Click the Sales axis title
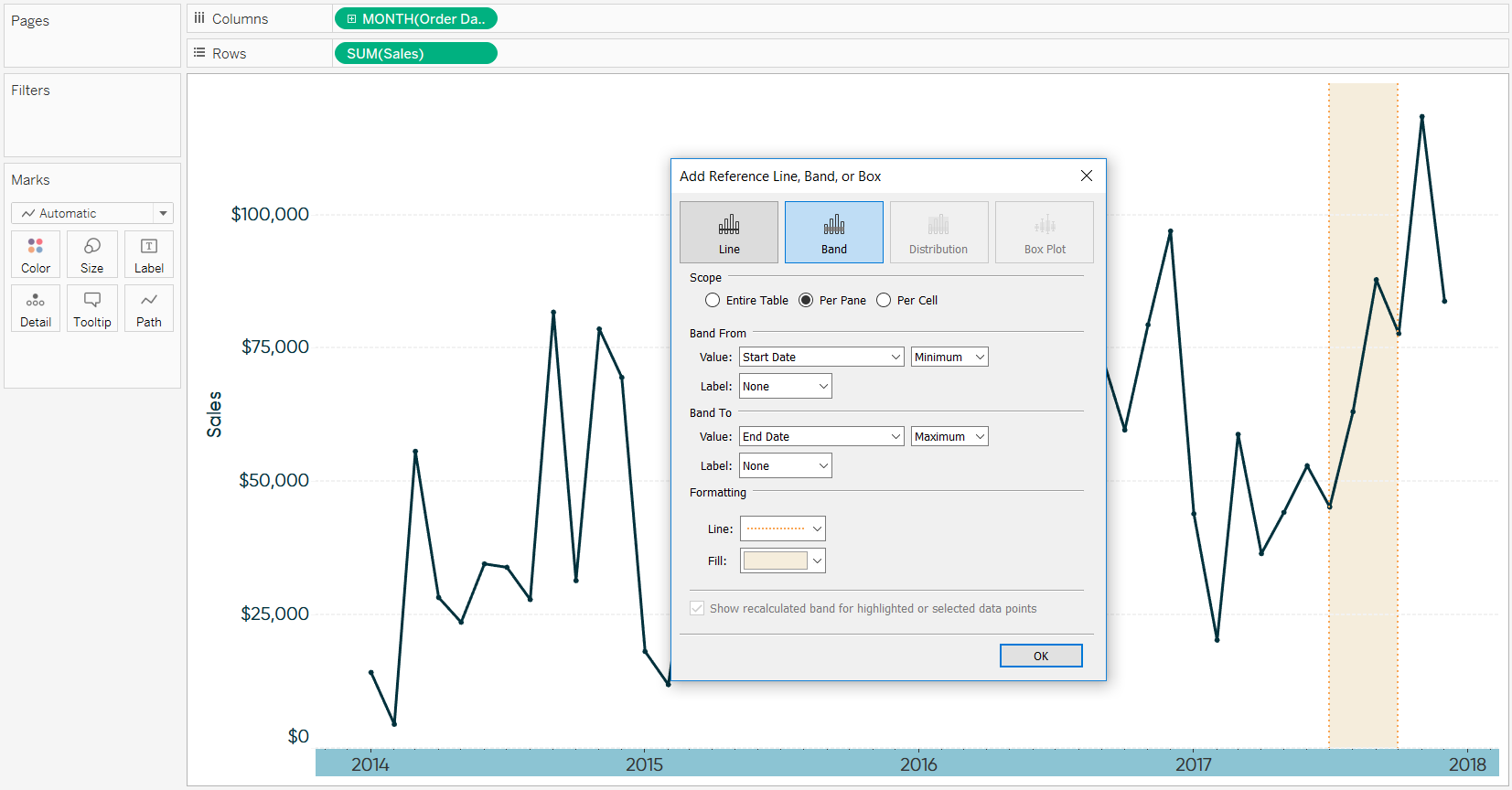The width and height of the screenshot is (1512, 790). (x=214, y=414)
